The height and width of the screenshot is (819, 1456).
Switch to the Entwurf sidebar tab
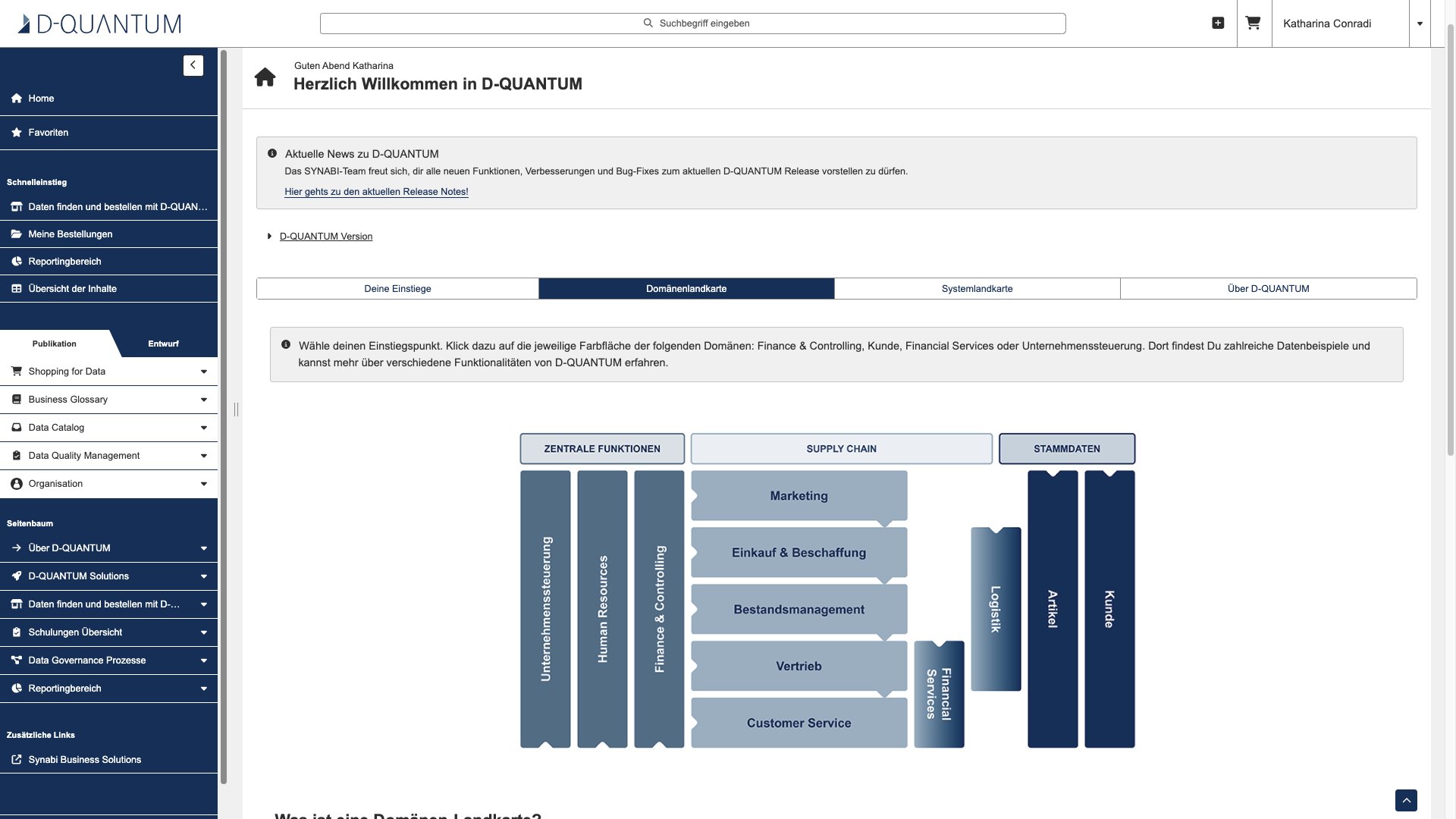(164, 344)
